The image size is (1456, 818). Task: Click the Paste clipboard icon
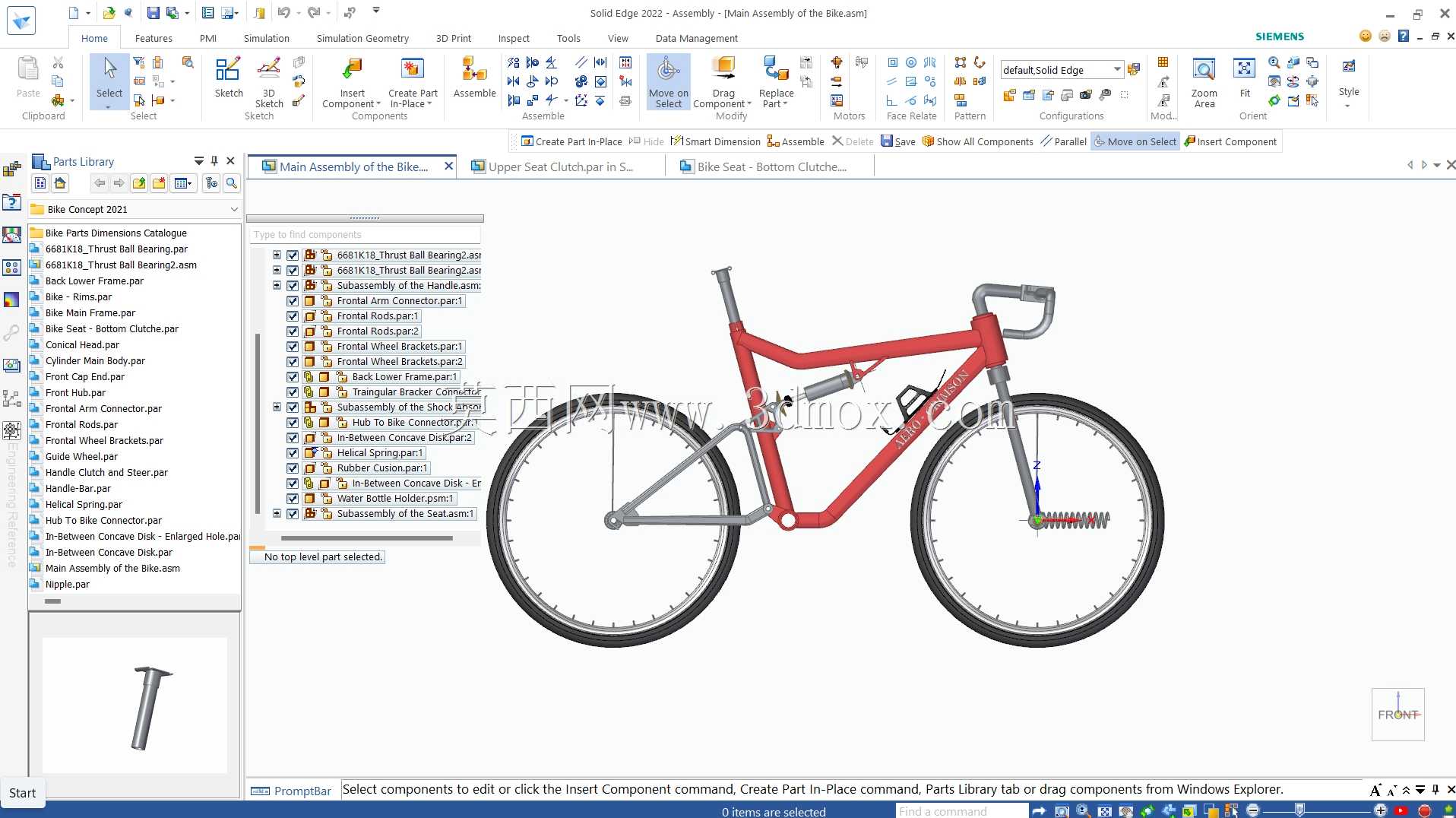point(28,78)
